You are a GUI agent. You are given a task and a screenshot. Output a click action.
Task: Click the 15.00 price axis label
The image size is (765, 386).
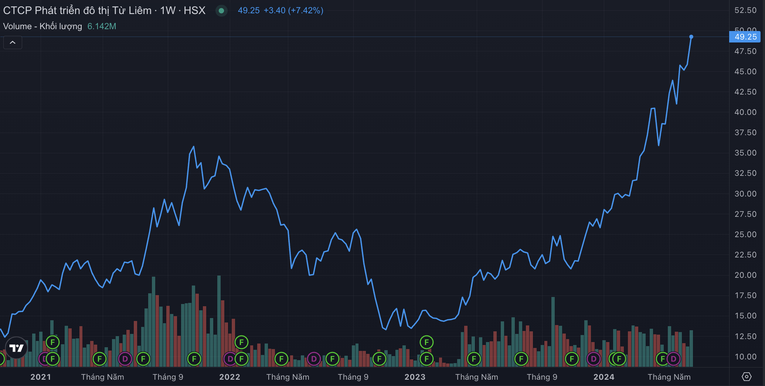[x=745, y=316]
